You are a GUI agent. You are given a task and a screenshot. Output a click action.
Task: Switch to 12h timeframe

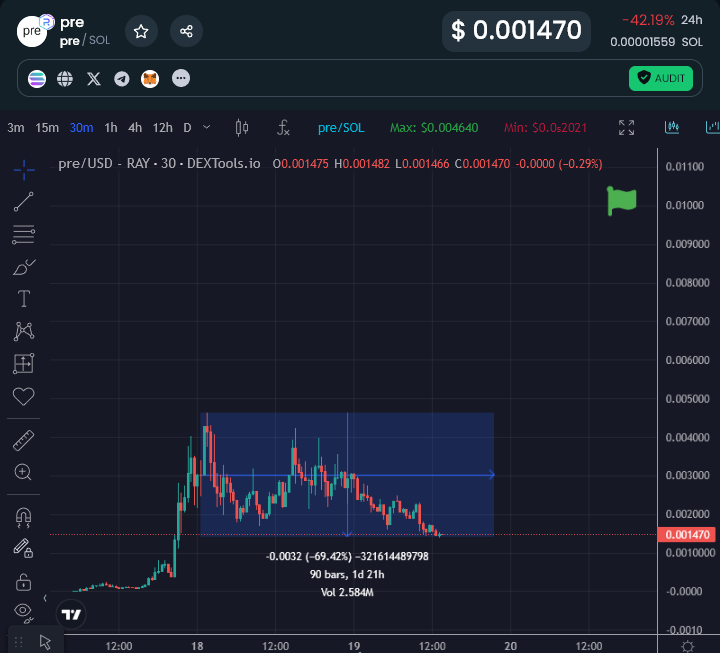click(x=163, y=128)
